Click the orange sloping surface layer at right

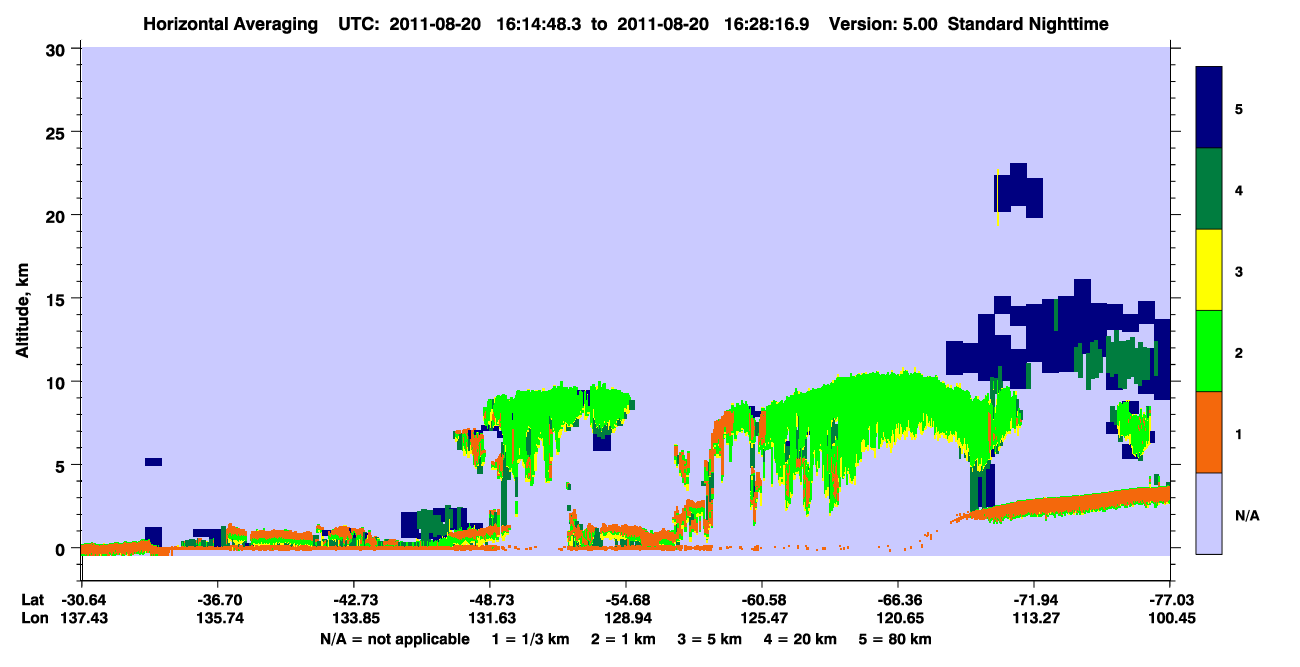[x=1070, y=503]
